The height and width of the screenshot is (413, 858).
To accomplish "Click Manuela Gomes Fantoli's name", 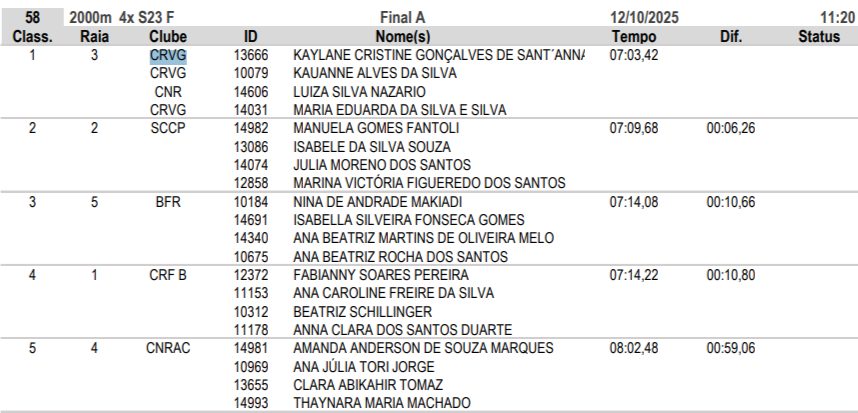I will [x=376, y=129].
